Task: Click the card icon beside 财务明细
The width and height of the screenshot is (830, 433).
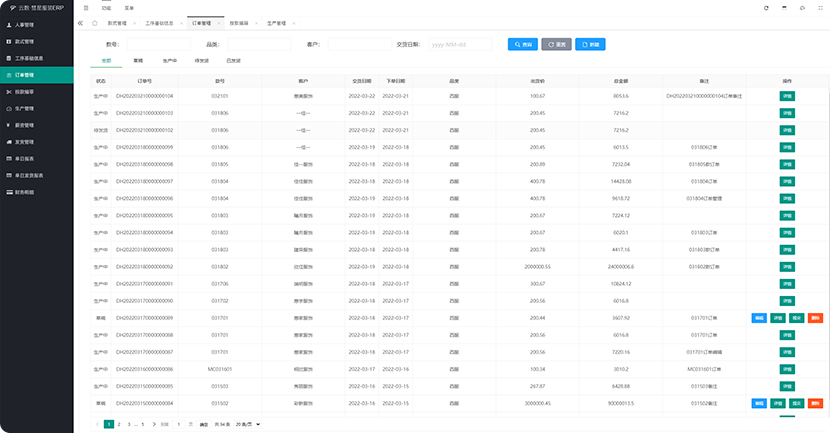Action: (9, 192)
